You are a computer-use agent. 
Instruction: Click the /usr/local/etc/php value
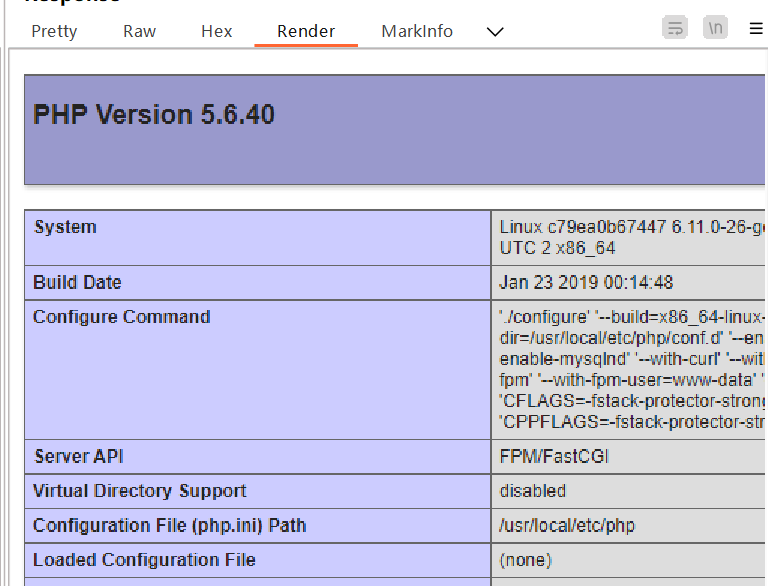pos(567,525)
